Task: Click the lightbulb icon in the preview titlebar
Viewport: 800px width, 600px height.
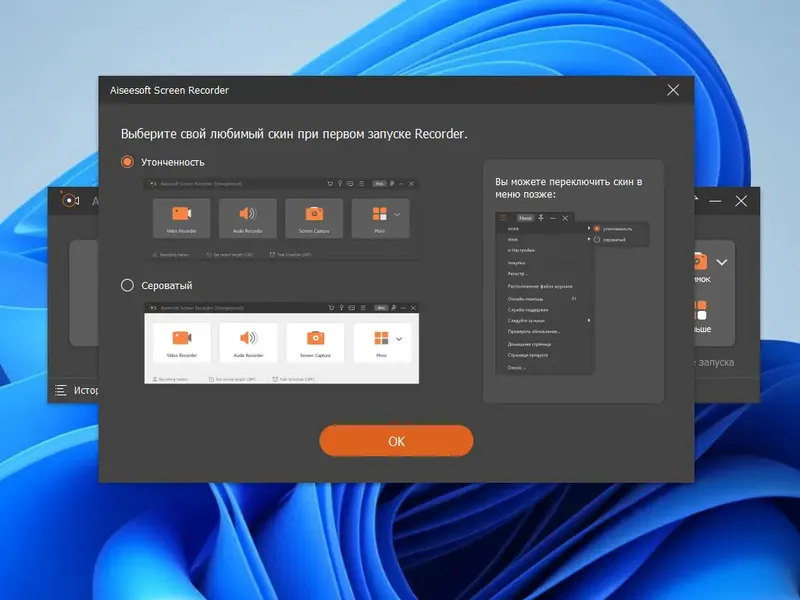Action: click(x=340, y=183)
